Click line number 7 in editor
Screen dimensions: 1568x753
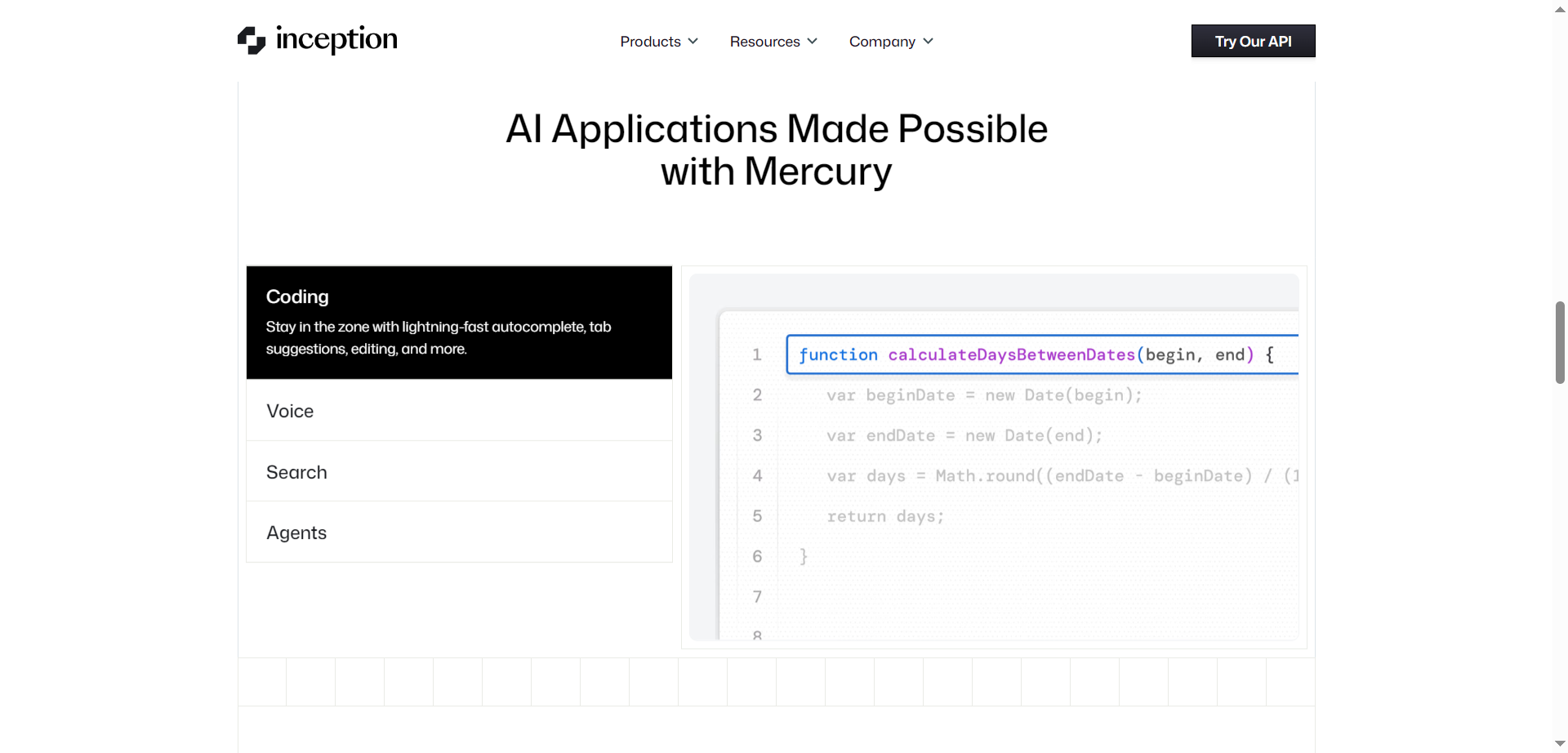(x=757, y=597)
